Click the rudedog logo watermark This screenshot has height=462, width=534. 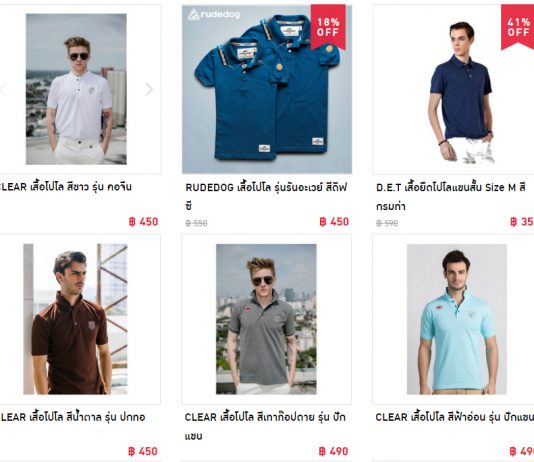coord(214,15)
